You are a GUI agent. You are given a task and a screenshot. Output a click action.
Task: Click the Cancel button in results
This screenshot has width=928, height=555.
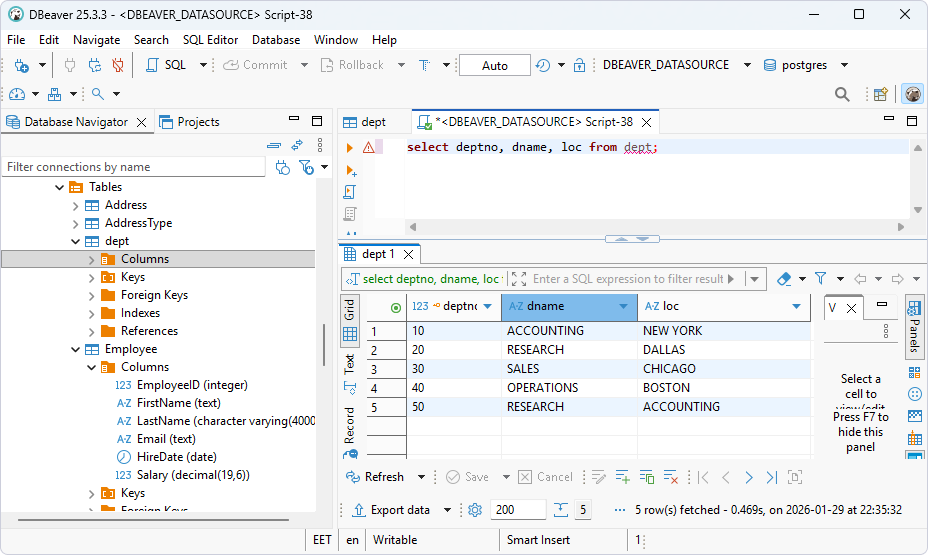coord(546,477)
